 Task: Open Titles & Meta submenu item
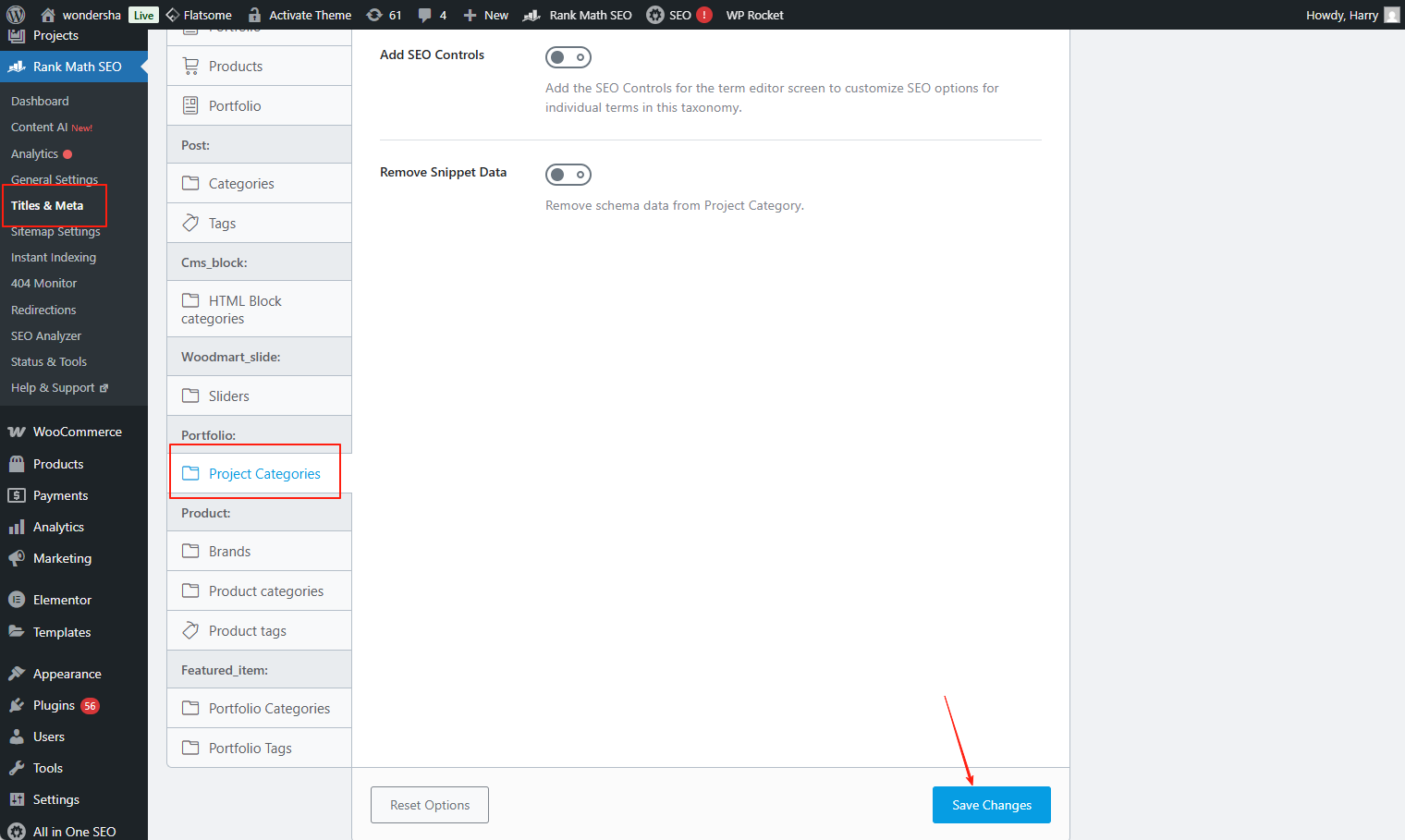(x=47, y=205)
